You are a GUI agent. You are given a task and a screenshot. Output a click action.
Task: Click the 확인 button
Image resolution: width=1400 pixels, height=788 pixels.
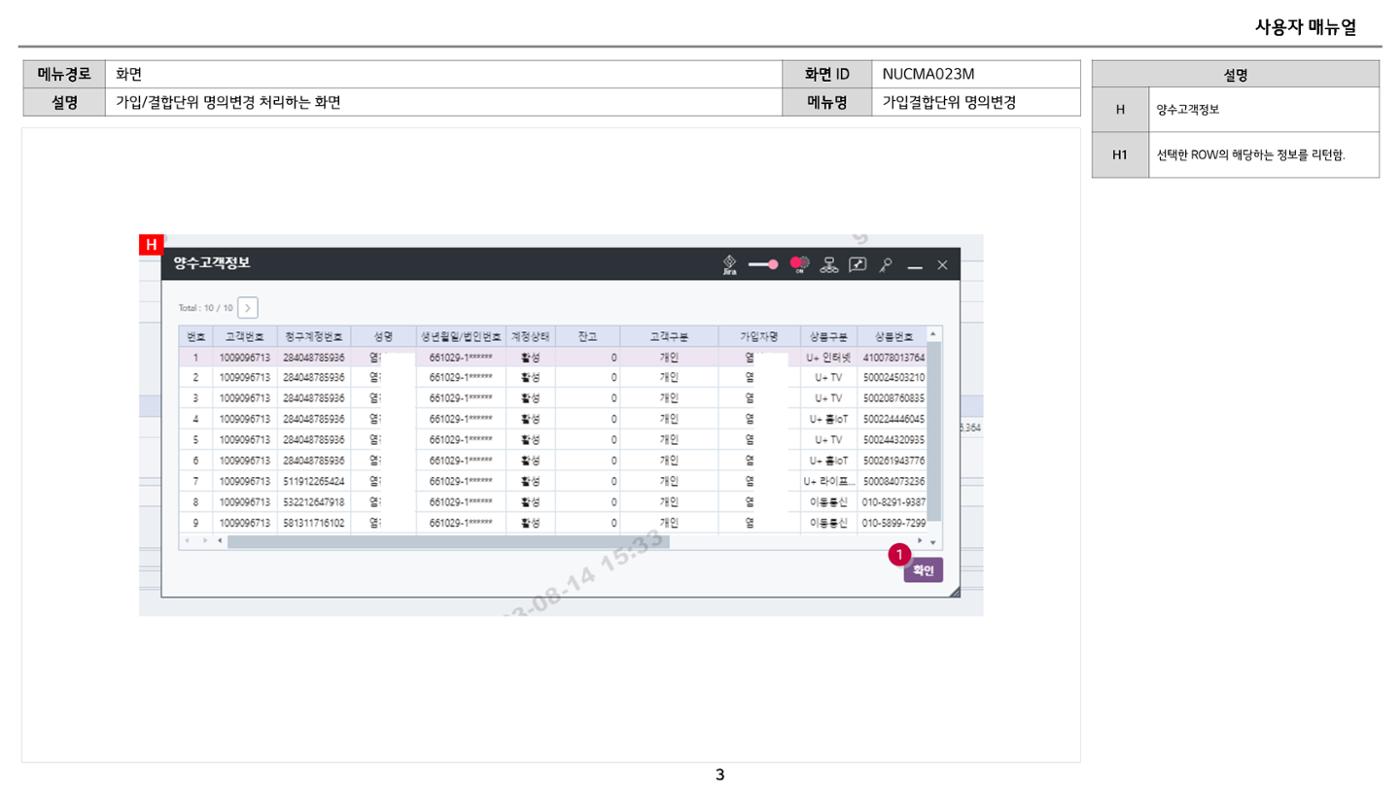[923, 571]
